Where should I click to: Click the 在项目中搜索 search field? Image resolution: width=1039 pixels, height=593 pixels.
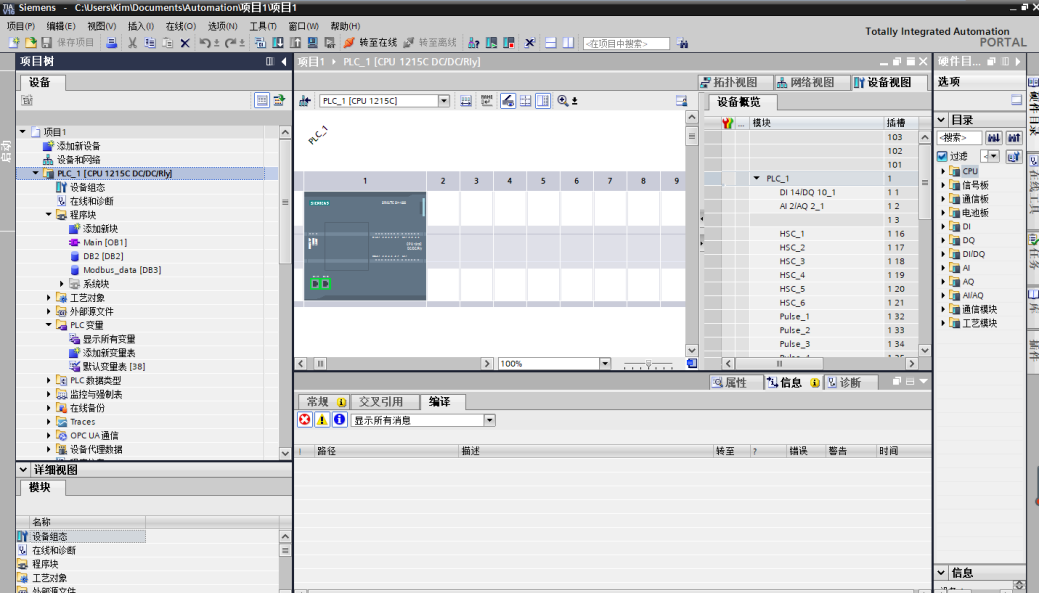pos(626,43)
